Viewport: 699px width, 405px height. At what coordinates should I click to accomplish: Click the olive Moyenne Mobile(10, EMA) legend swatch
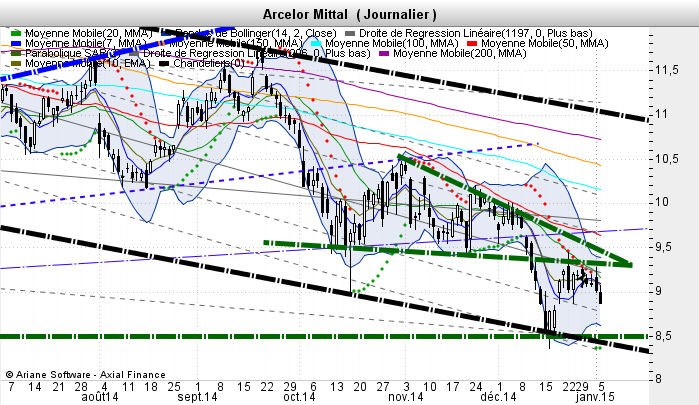tap(16, 63)
